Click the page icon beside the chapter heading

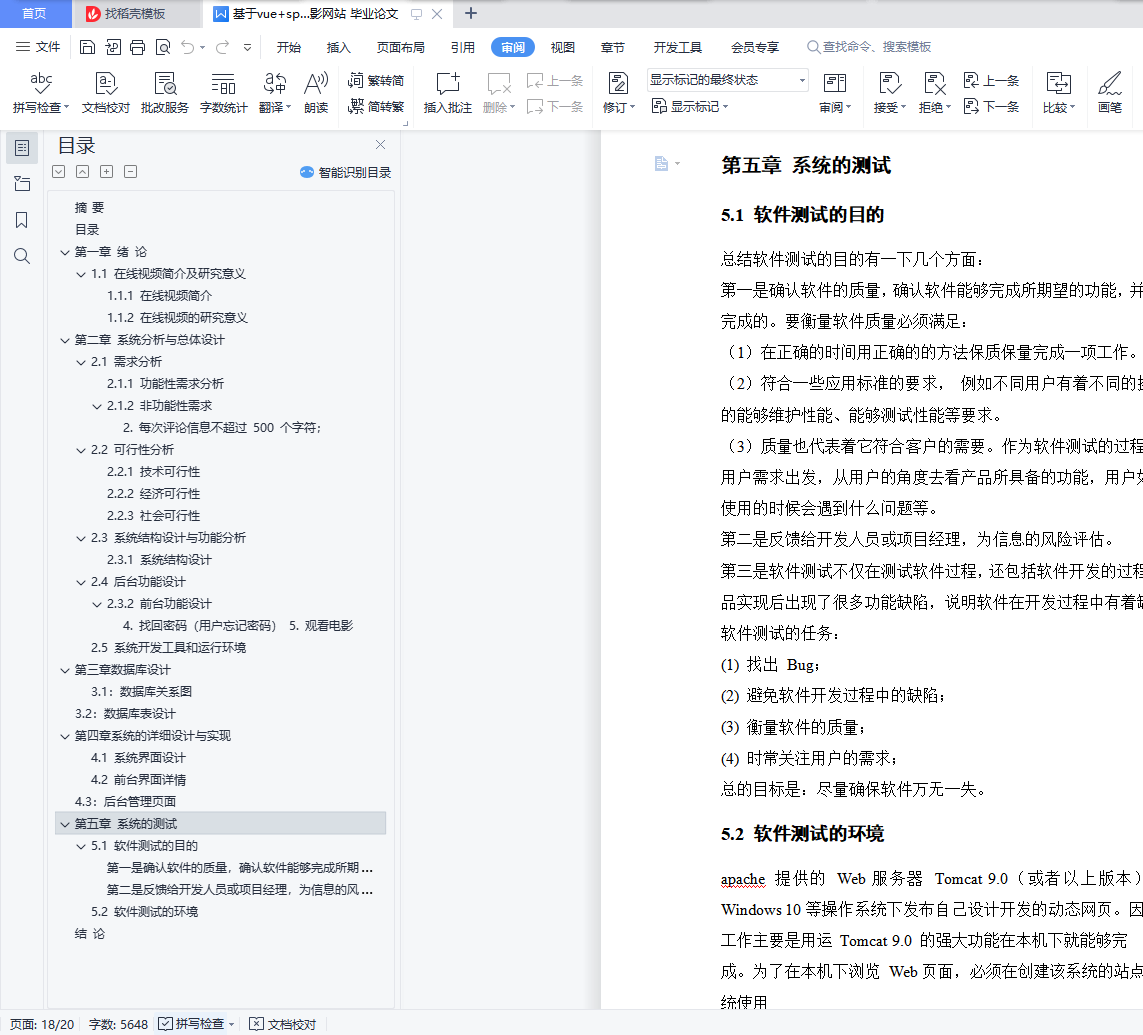(662, 163)
